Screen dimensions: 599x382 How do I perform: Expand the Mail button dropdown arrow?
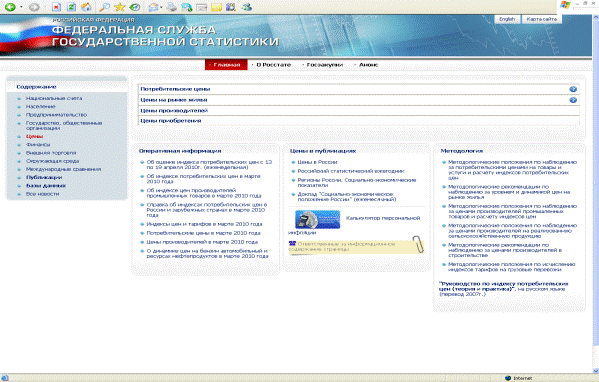tap(161, 7)
